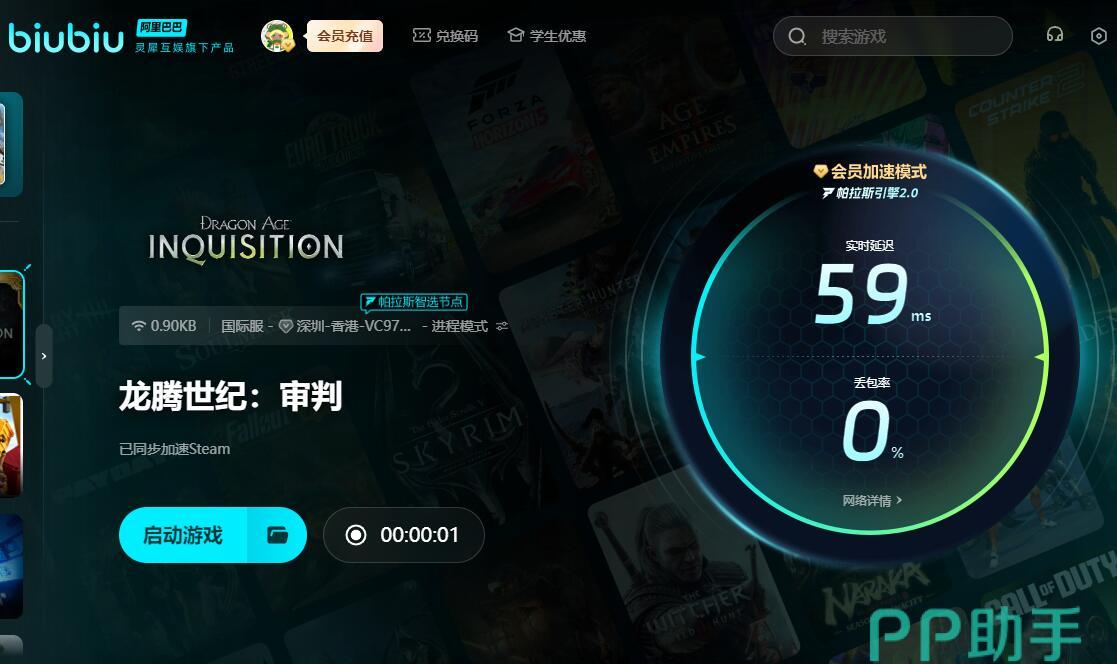The height and width of the screenshot is (664, 1117).
Task: Open the user avatar profile
Action: (278, 36)
